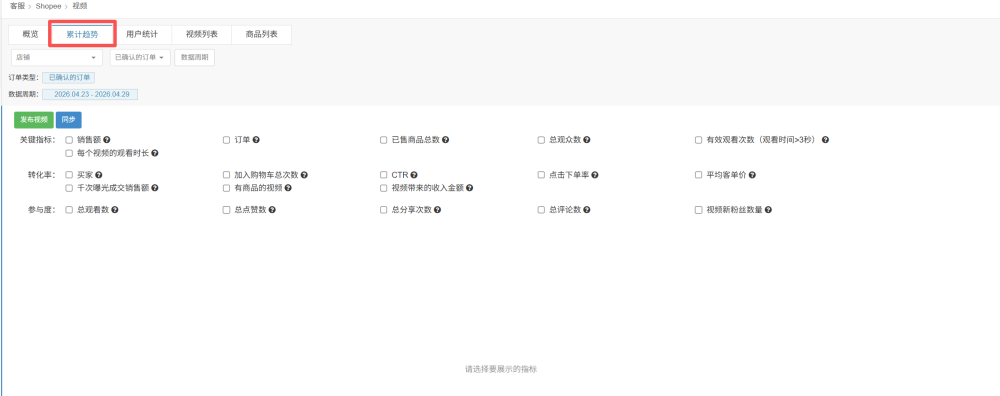Click the 已确认的订单 filter tag
Screen dimensions: 1000x396
click(68, 78)
